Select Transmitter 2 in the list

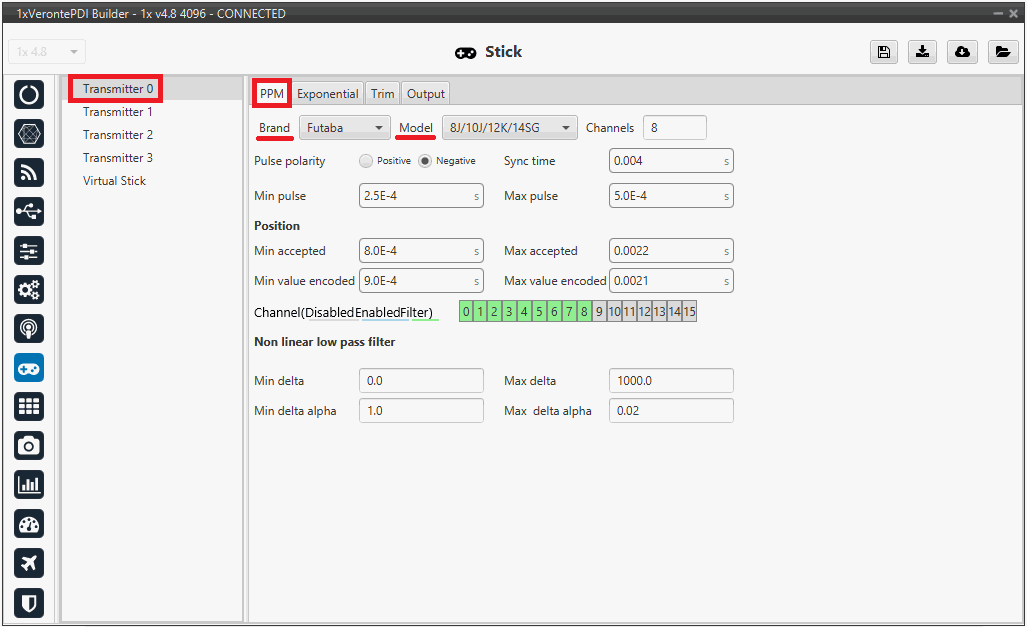coord(118,135)
